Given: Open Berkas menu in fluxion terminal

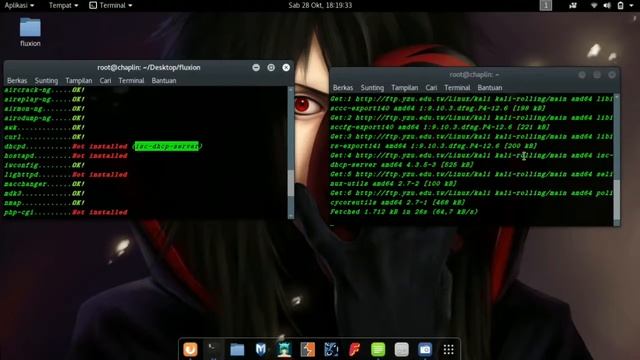Looking at the screenshot, I should [17, 80].
